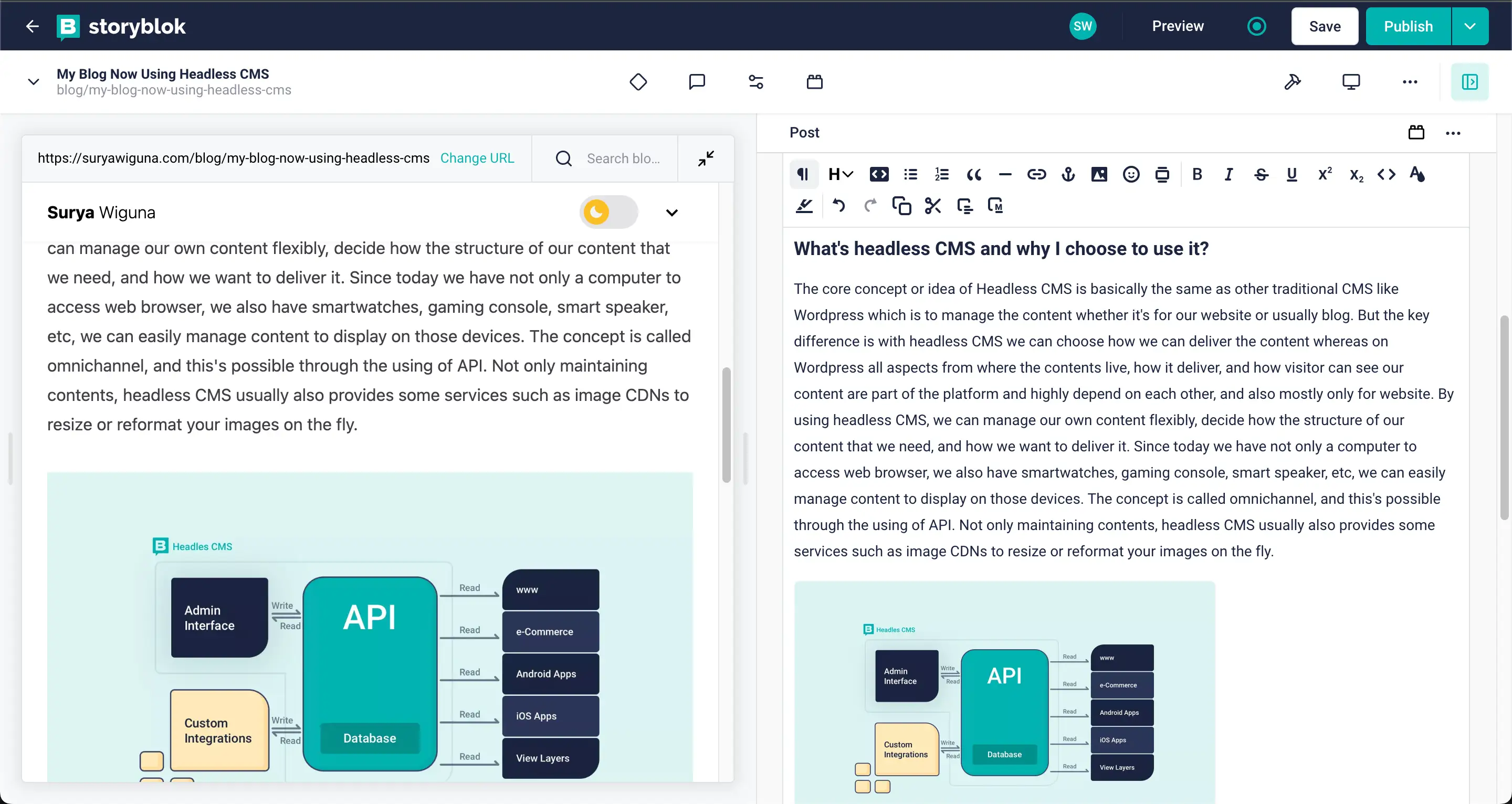Toggle inline code formatting
1512x804 pixels.
(x=1387, y=174)
